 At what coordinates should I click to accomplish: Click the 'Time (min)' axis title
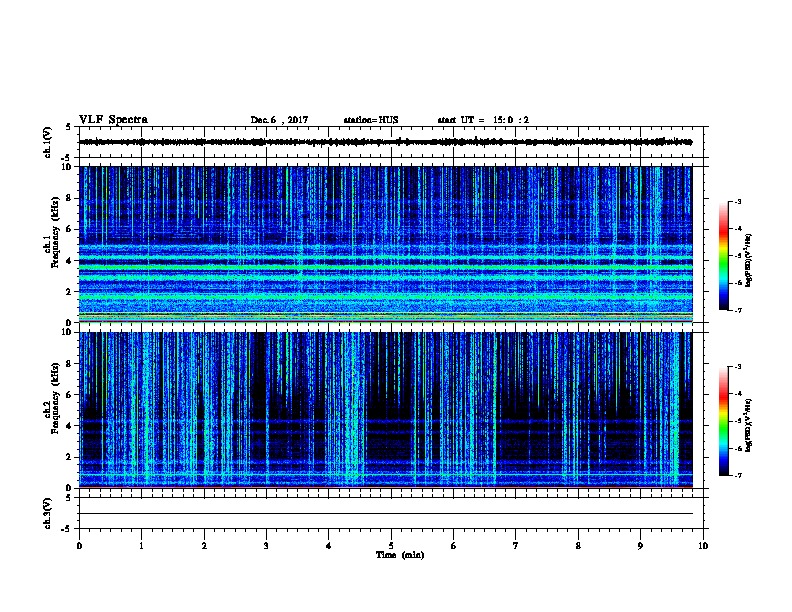[x=400, y=555]
